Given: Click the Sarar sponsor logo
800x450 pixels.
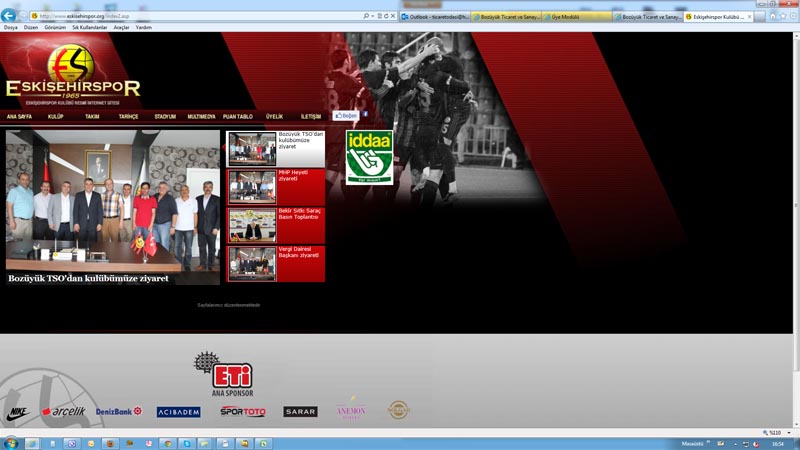Looking at the screenshot, I should pyautogui.click(x=300, y=411).
